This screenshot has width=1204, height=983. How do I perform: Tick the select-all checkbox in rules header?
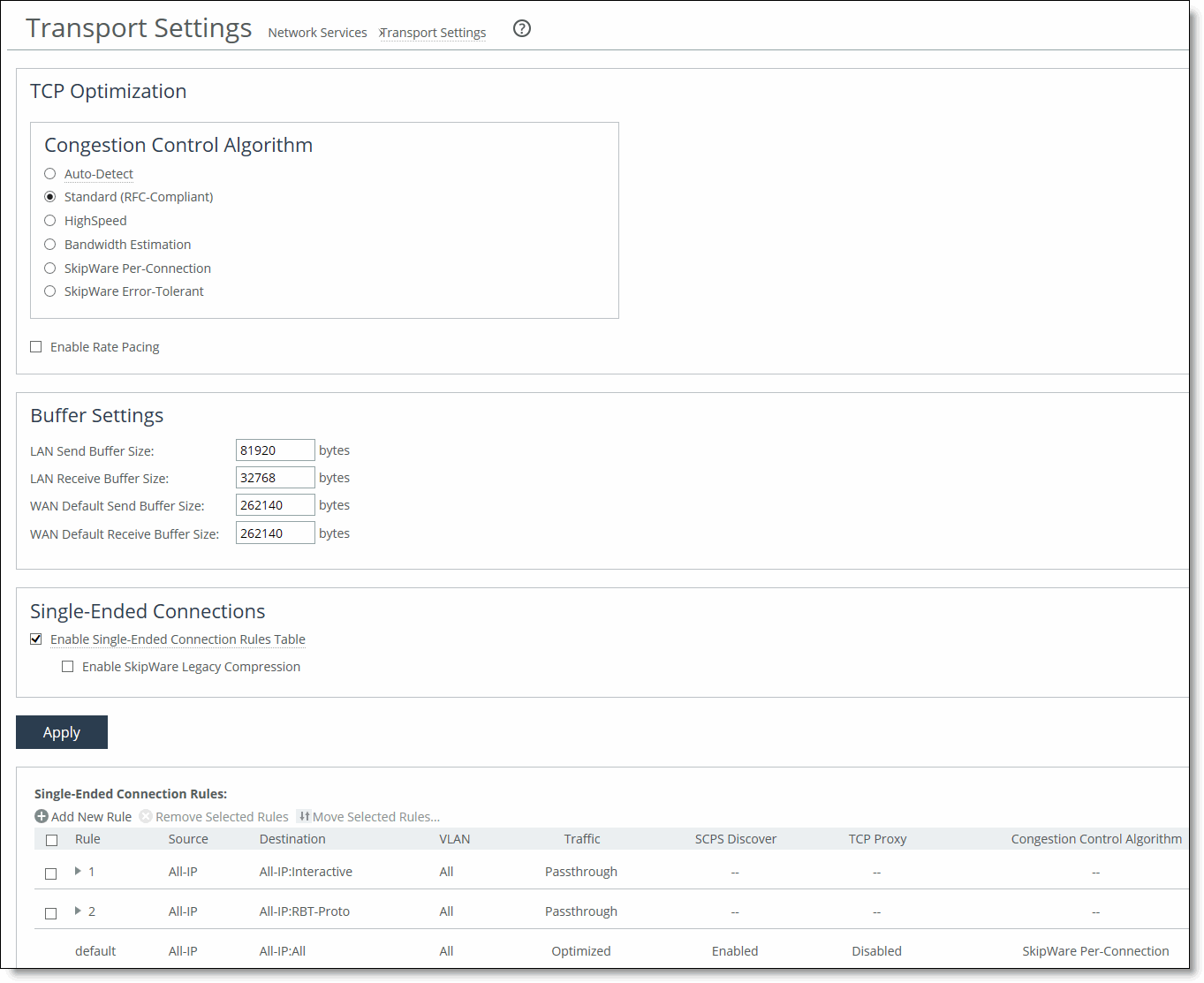tap(52, 840)
